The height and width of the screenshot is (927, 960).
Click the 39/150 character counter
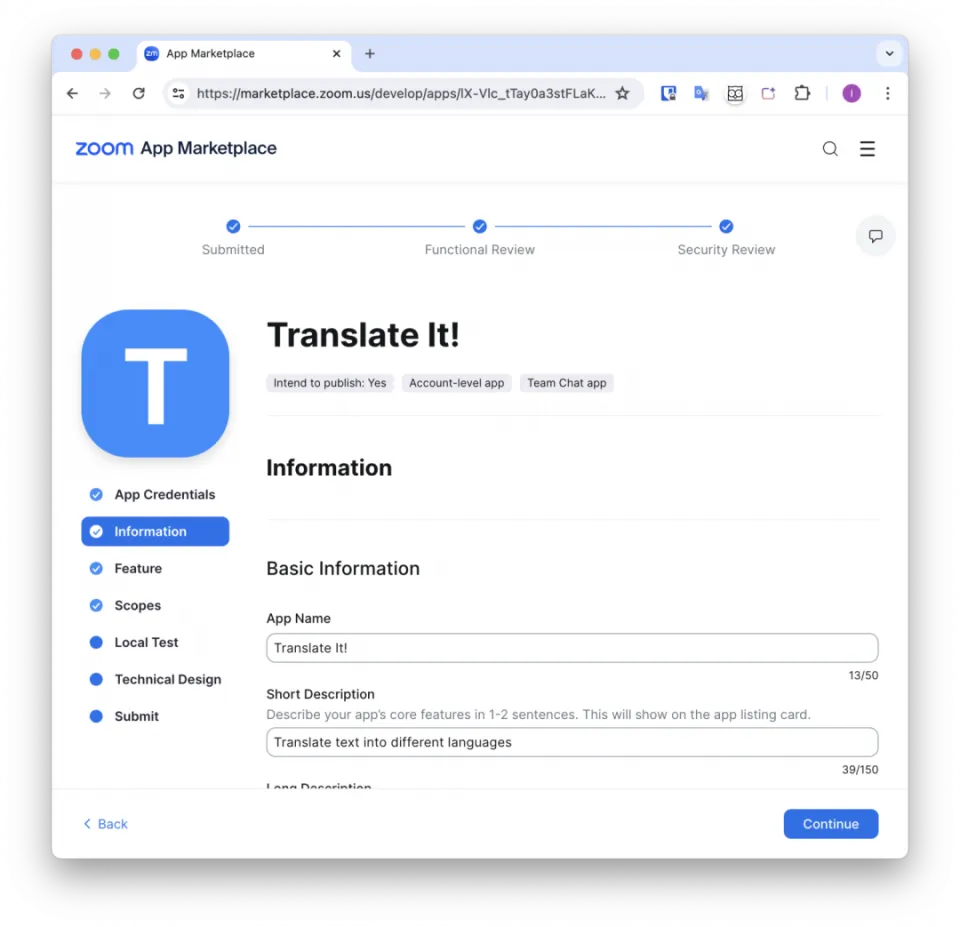(860, 770)
